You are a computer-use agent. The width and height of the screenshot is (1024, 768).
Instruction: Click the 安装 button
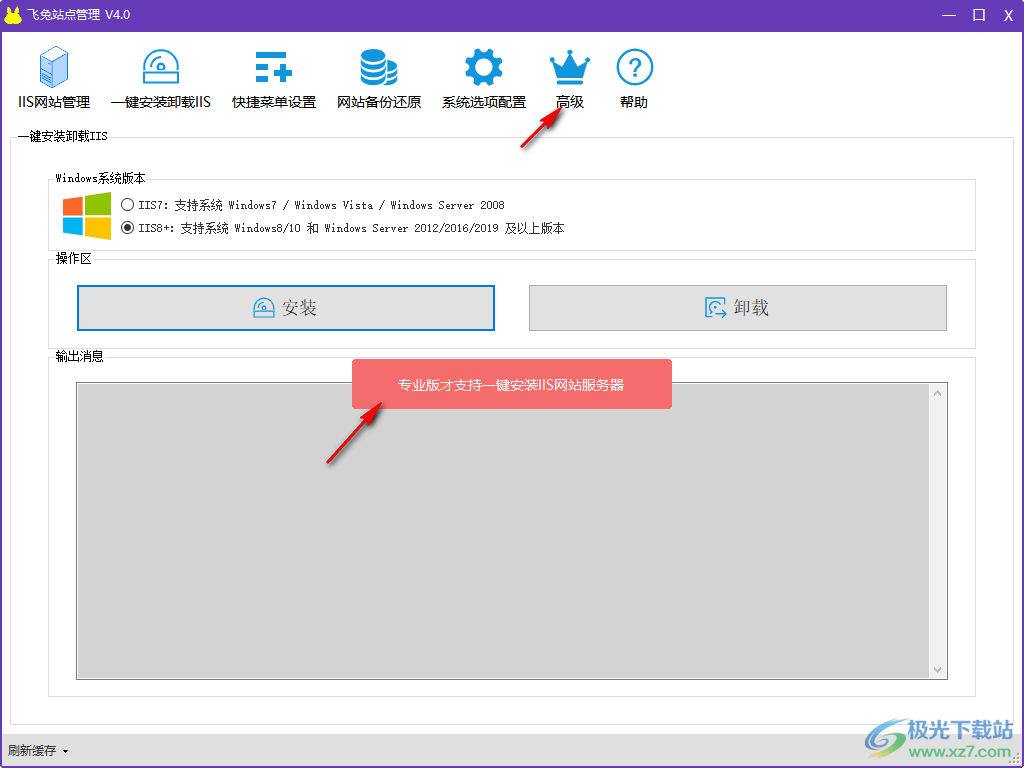point(286,308)
